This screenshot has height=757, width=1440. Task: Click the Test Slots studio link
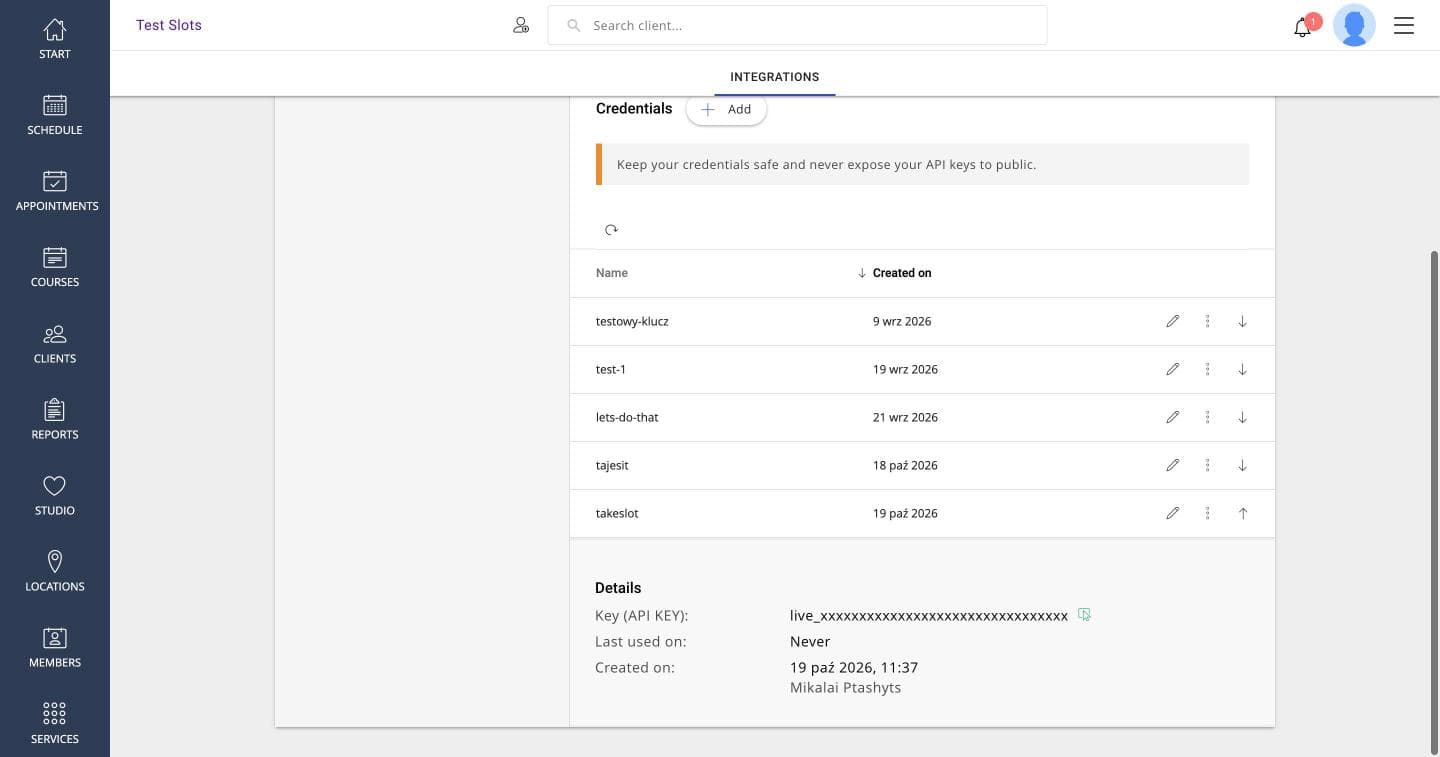[x=169, y=25]
